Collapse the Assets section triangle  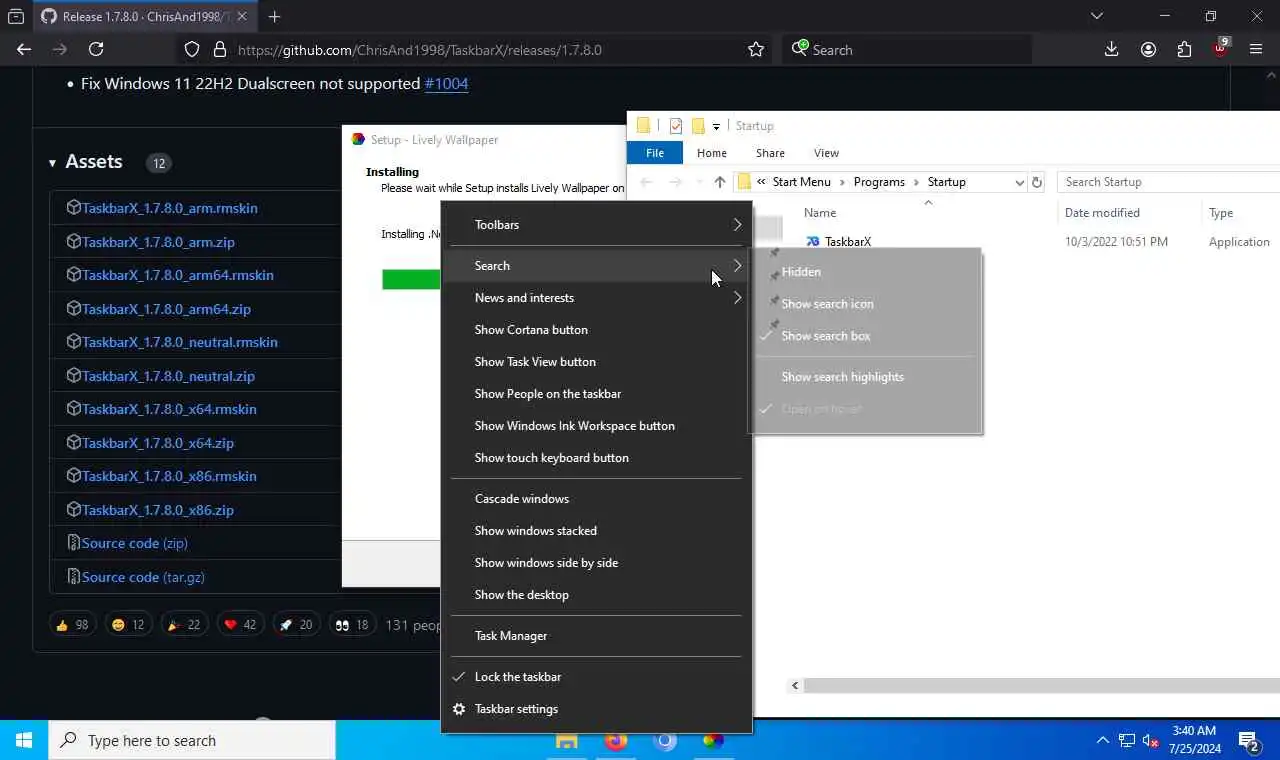[x=52, y=163]
